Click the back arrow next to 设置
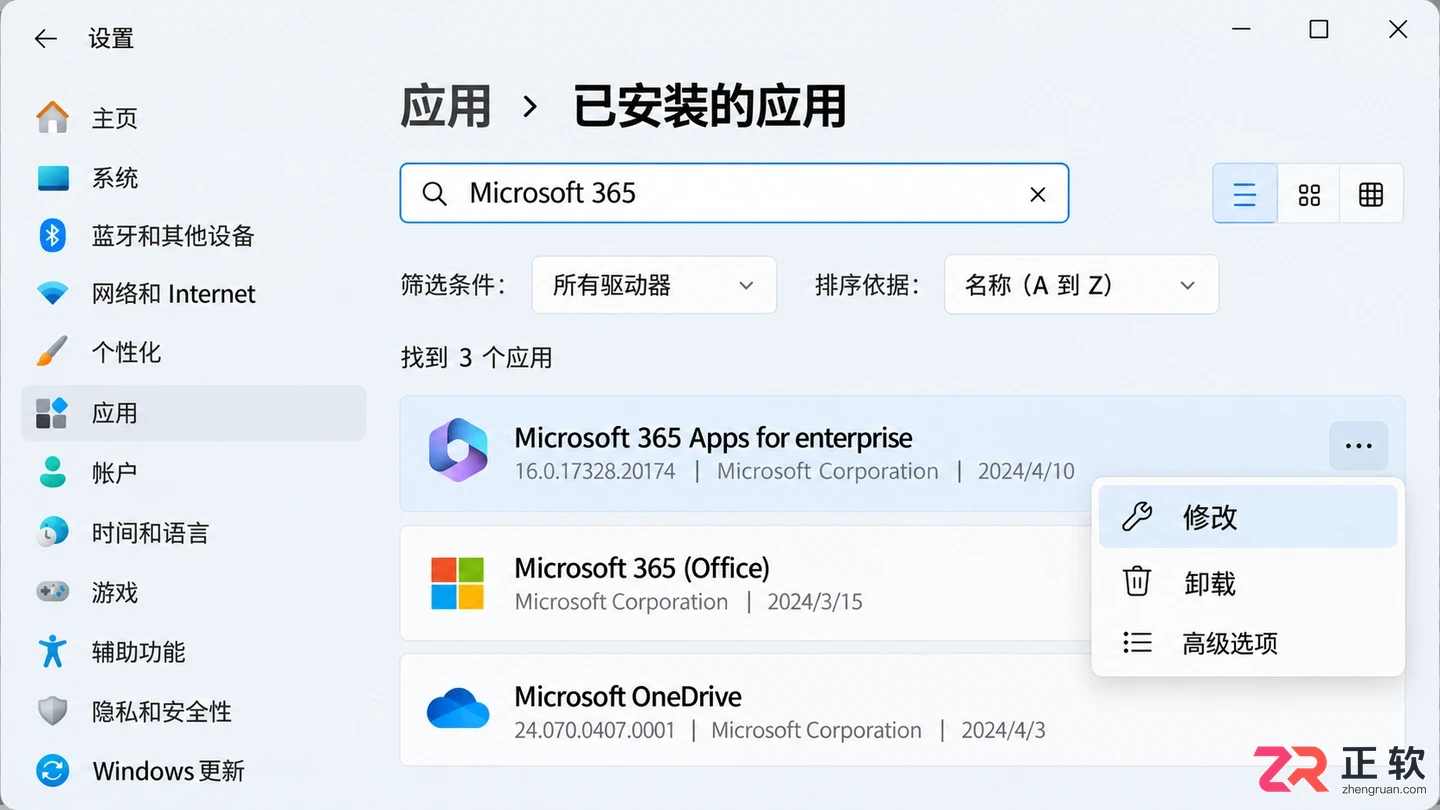The height and width of the screenshot is (810, 1440). coord(45,39)
